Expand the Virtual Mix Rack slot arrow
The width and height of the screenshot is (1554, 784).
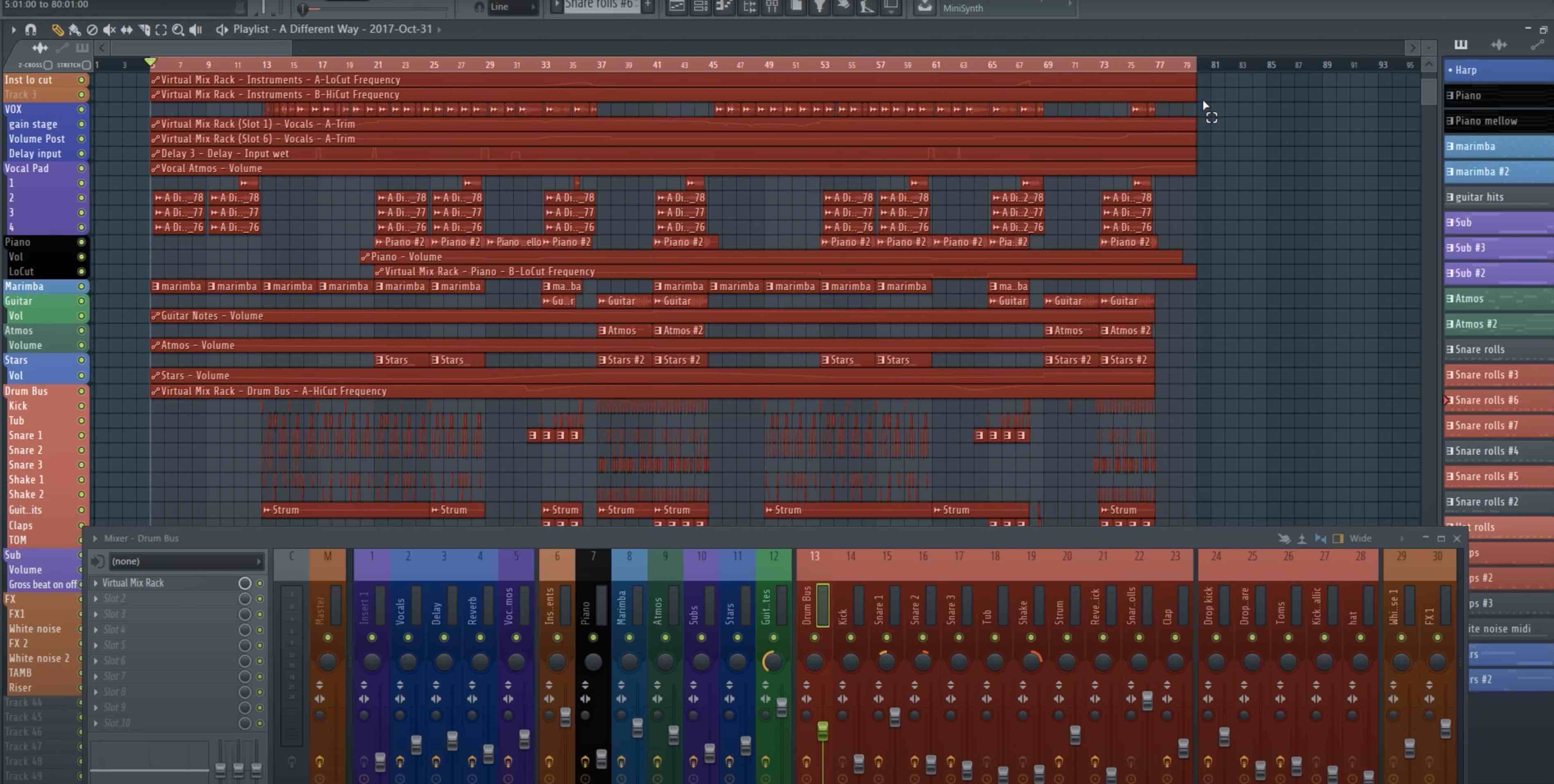(x=96, y=583)
